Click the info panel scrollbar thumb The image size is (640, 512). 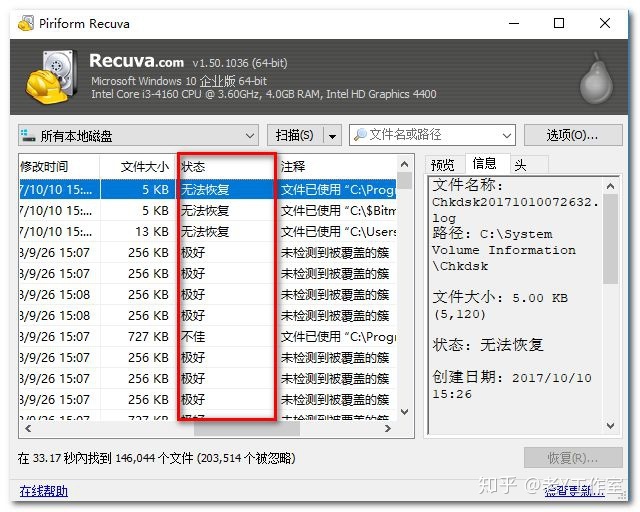[611, 239]
